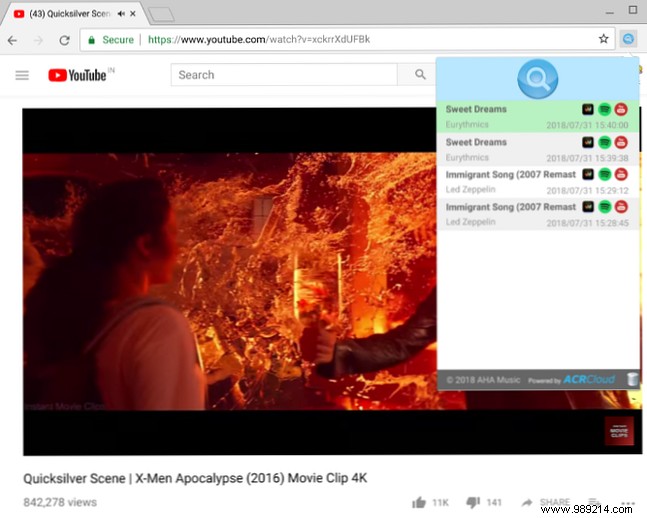Clear history with trash can icon
The image size is (647, 518).
tap(632, 379)
